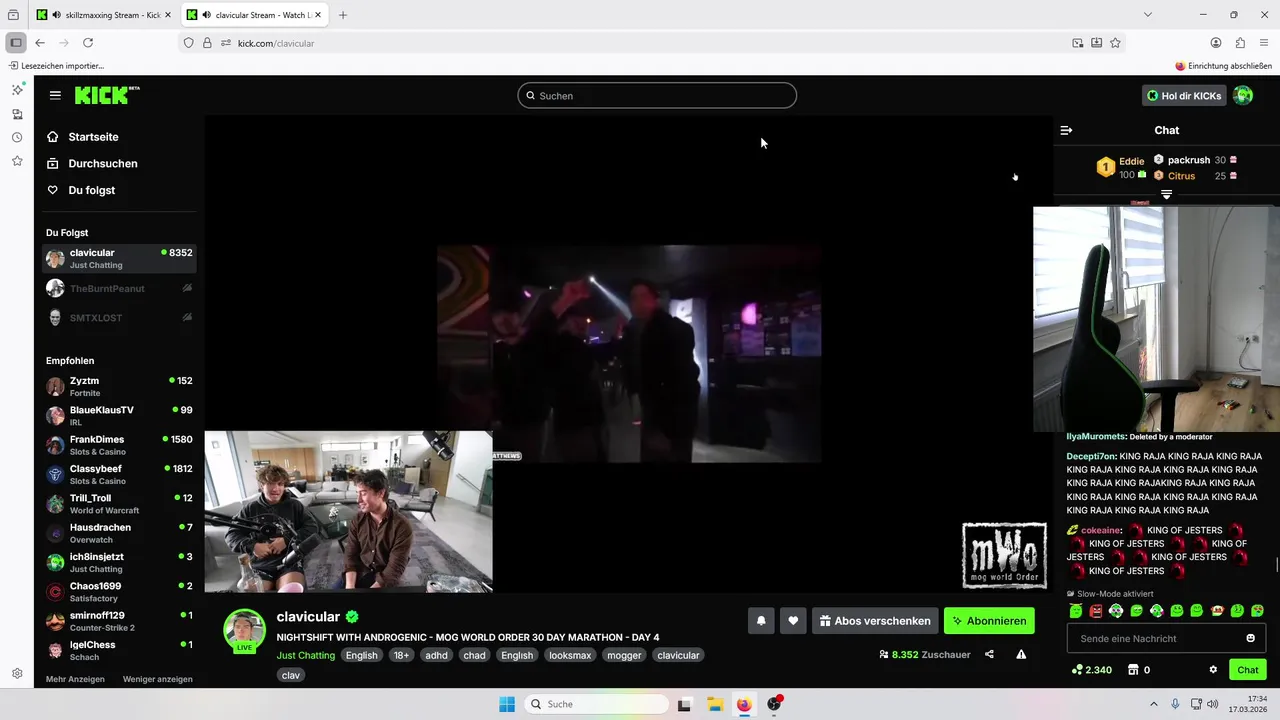The height and width of the screenshot is (720, 1280).
Task: Click the 2.340 channel points balance
Action: (x=1091, y=670)
